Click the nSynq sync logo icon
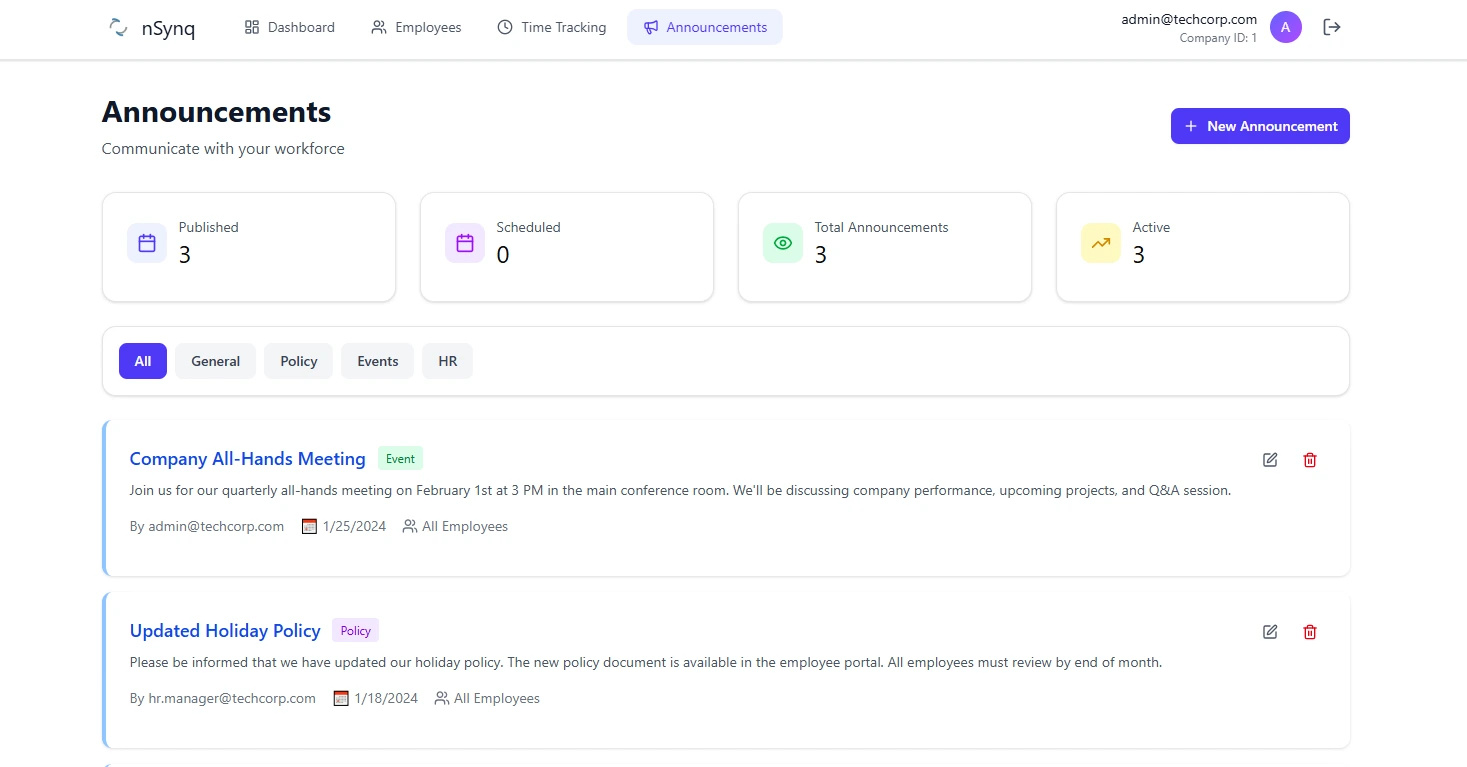This screenshot has height=767, width=1467. [117, 27]
